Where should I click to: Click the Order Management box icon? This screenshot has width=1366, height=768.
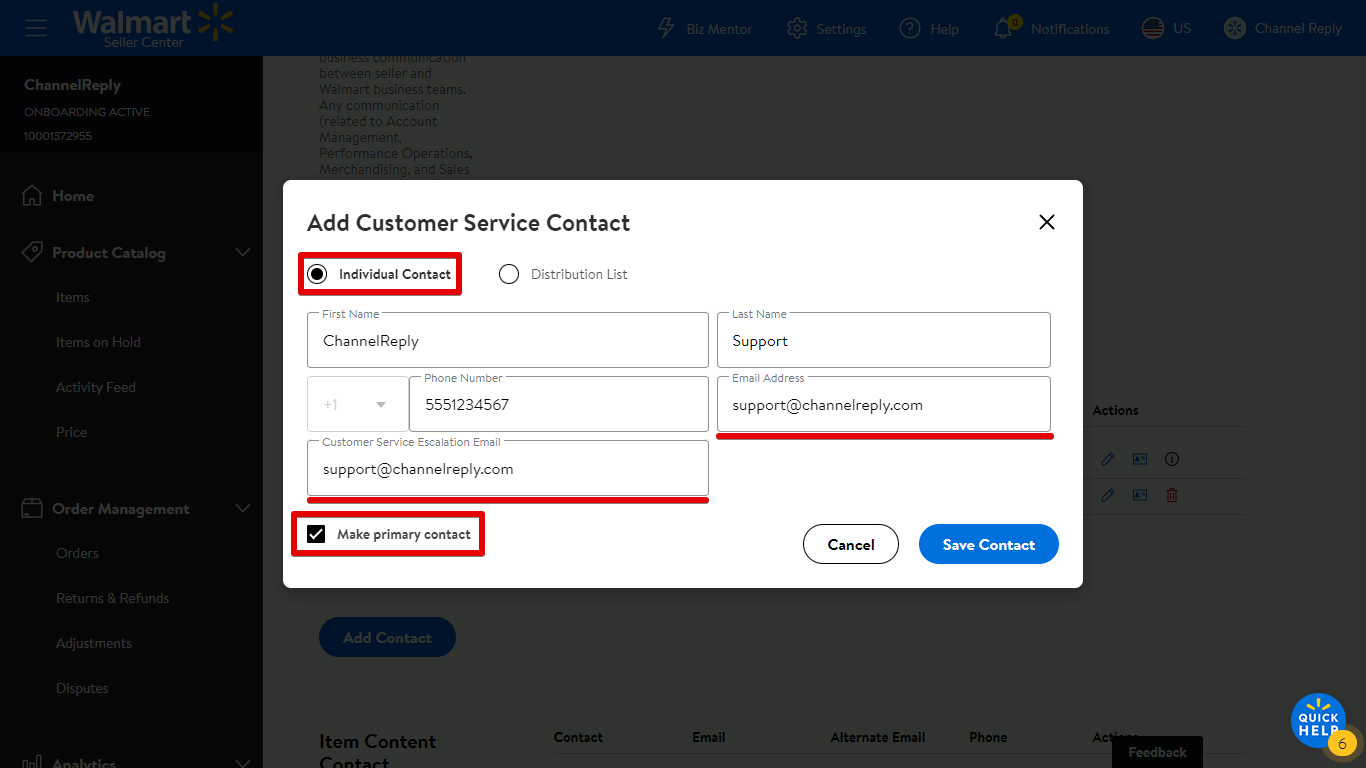click(x=32, y=508)
